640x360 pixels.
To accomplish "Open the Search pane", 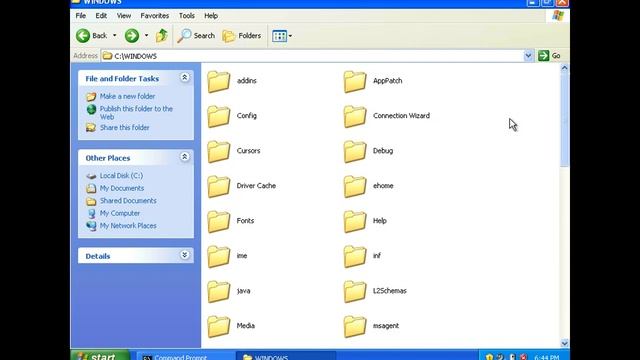I will click(196, 36).
